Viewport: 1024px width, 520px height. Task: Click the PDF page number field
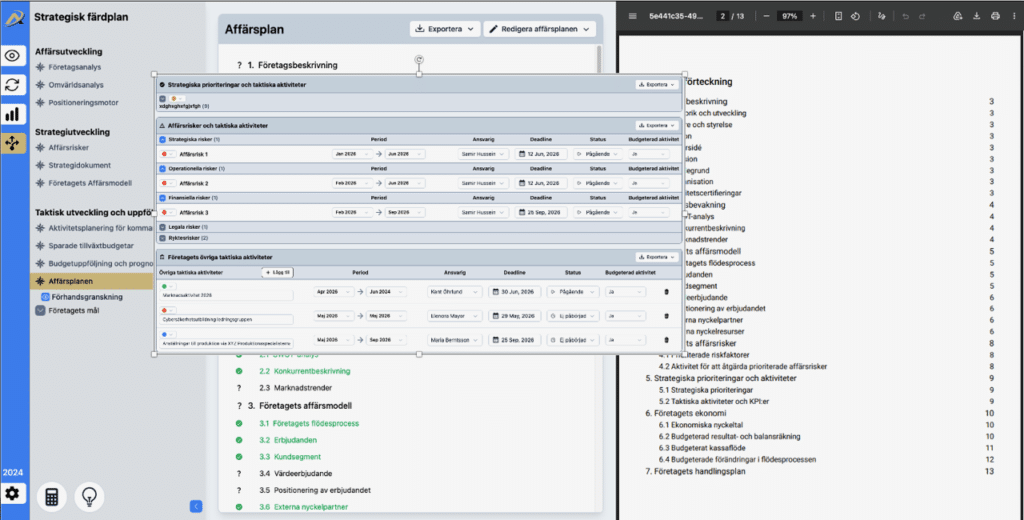pyautogui.click(x=721, y=16)
